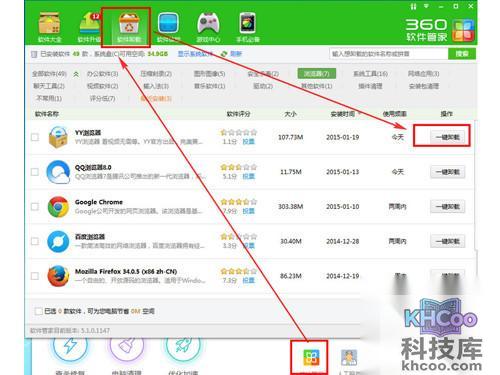Click the star rating of Google Chrome
This screenshot has height=375, width=500.
coord(239,202)
